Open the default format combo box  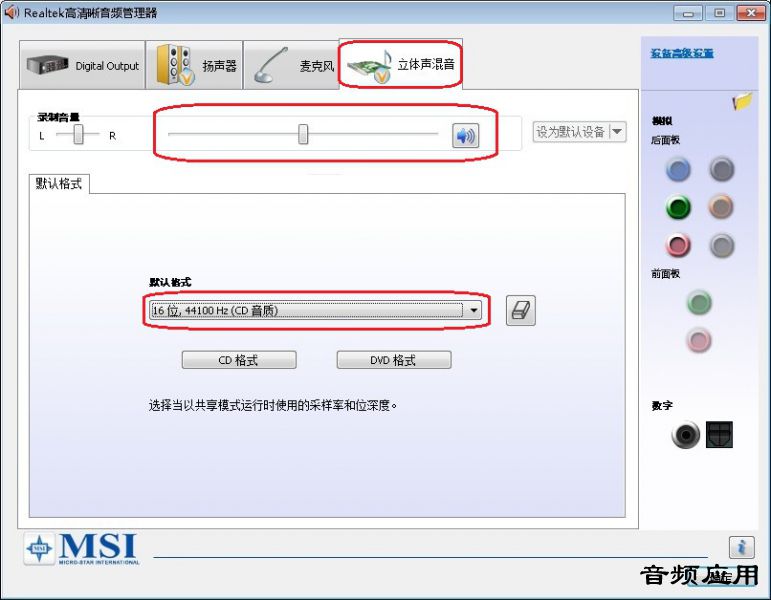[316, 310]
